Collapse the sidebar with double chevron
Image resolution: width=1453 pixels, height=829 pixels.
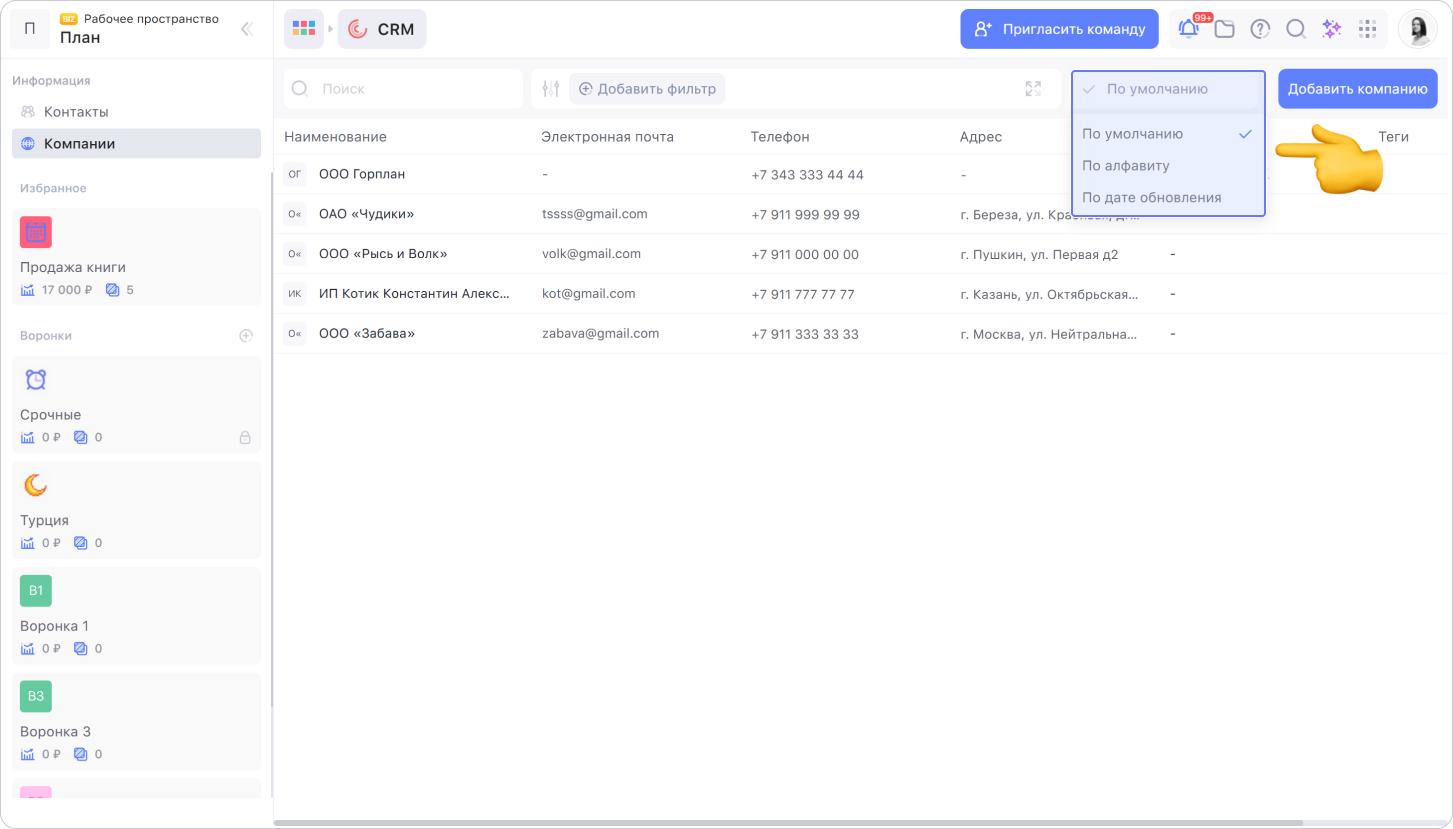[246, 29]
